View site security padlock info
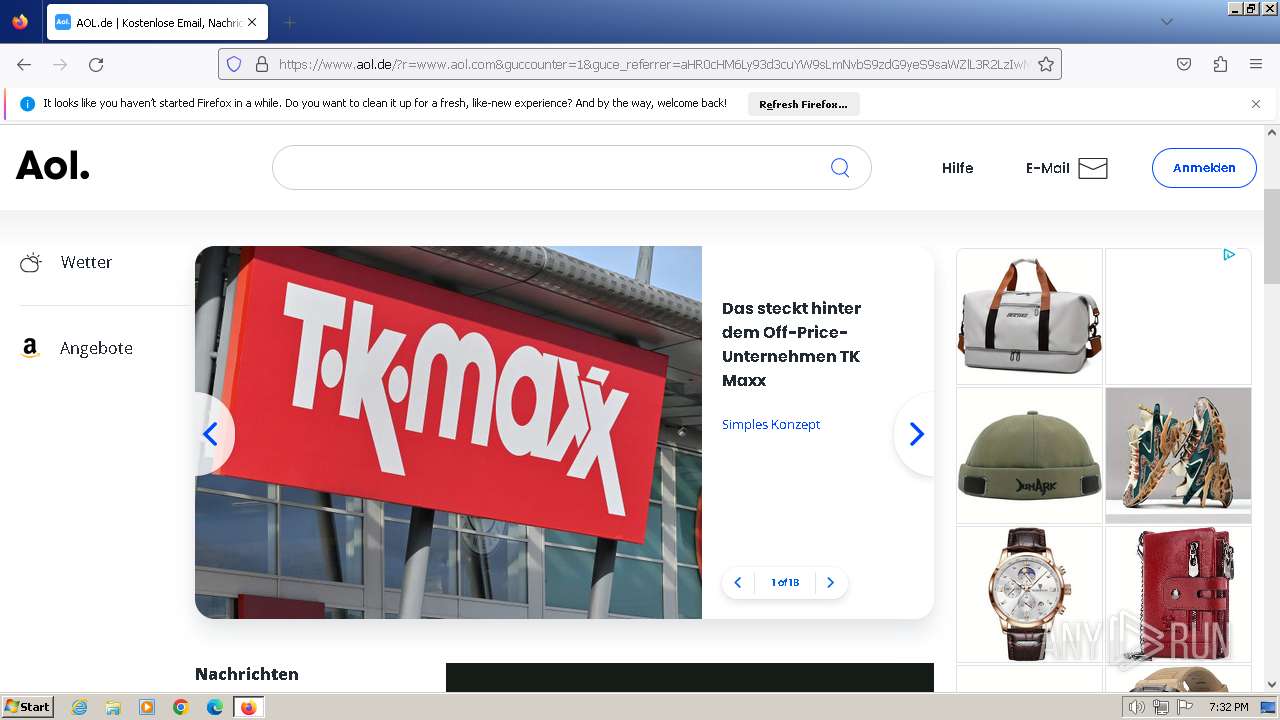The image size is (1280, 720). 262,64
